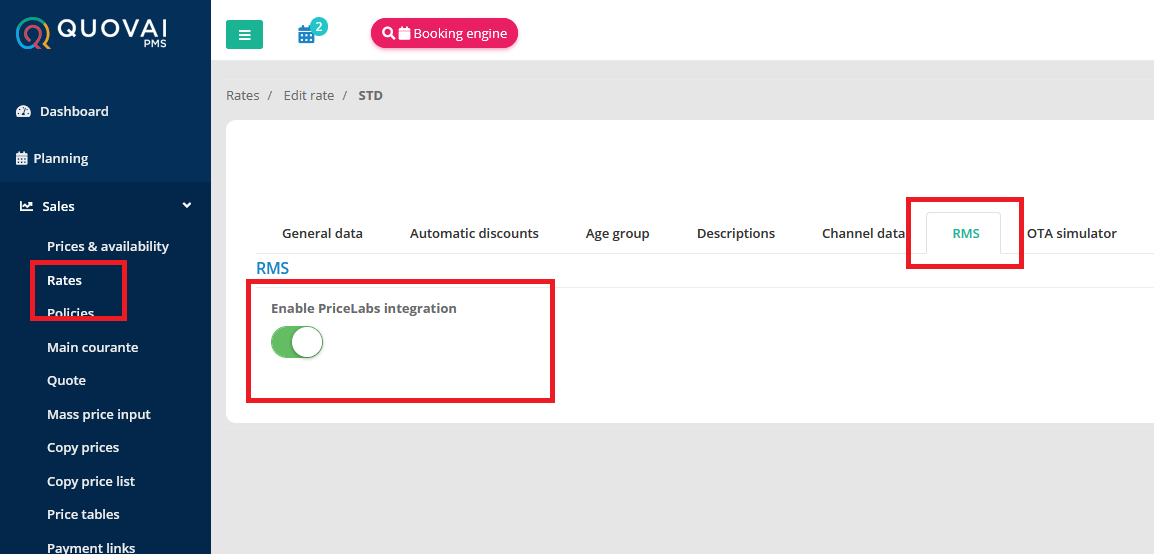Viewport: 1154px width, 554px height.
Task: Click the Quovai PMS logo
Action: click(93, 33)
